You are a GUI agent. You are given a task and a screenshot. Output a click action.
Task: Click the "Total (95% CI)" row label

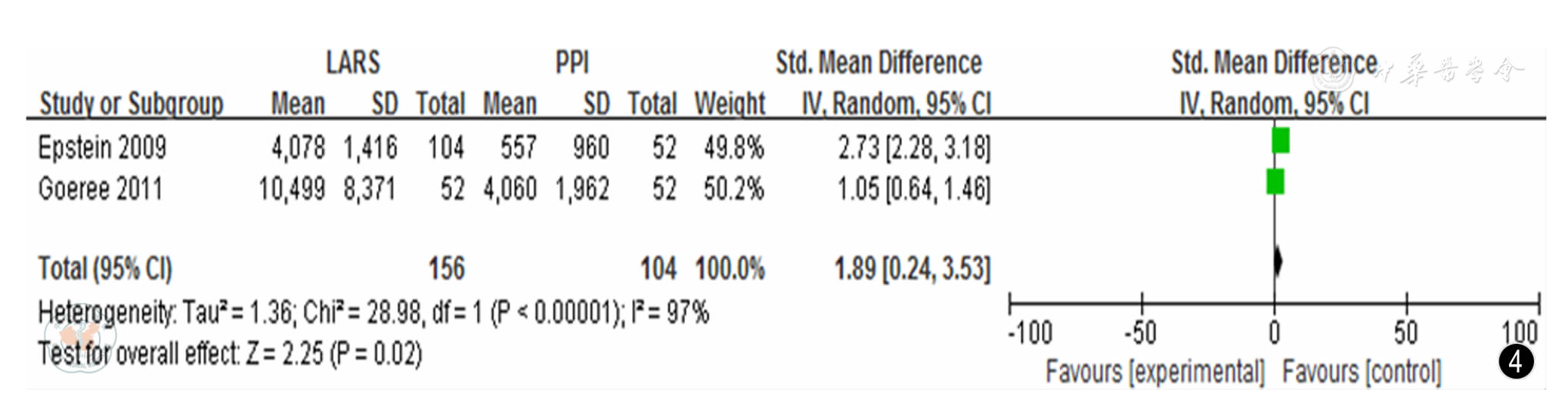(105, 268)
